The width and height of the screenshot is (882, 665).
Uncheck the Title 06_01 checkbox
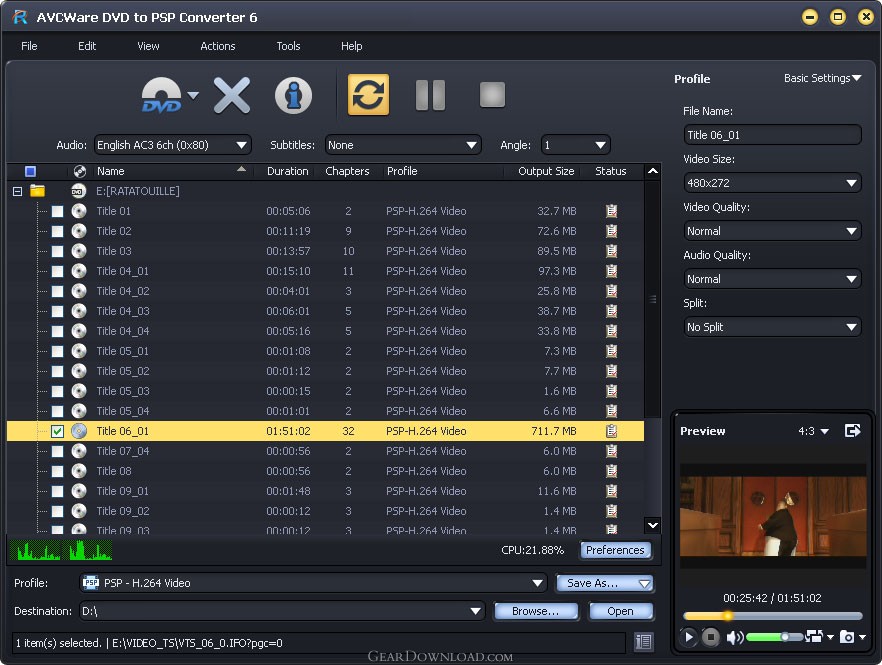point(57,431)
